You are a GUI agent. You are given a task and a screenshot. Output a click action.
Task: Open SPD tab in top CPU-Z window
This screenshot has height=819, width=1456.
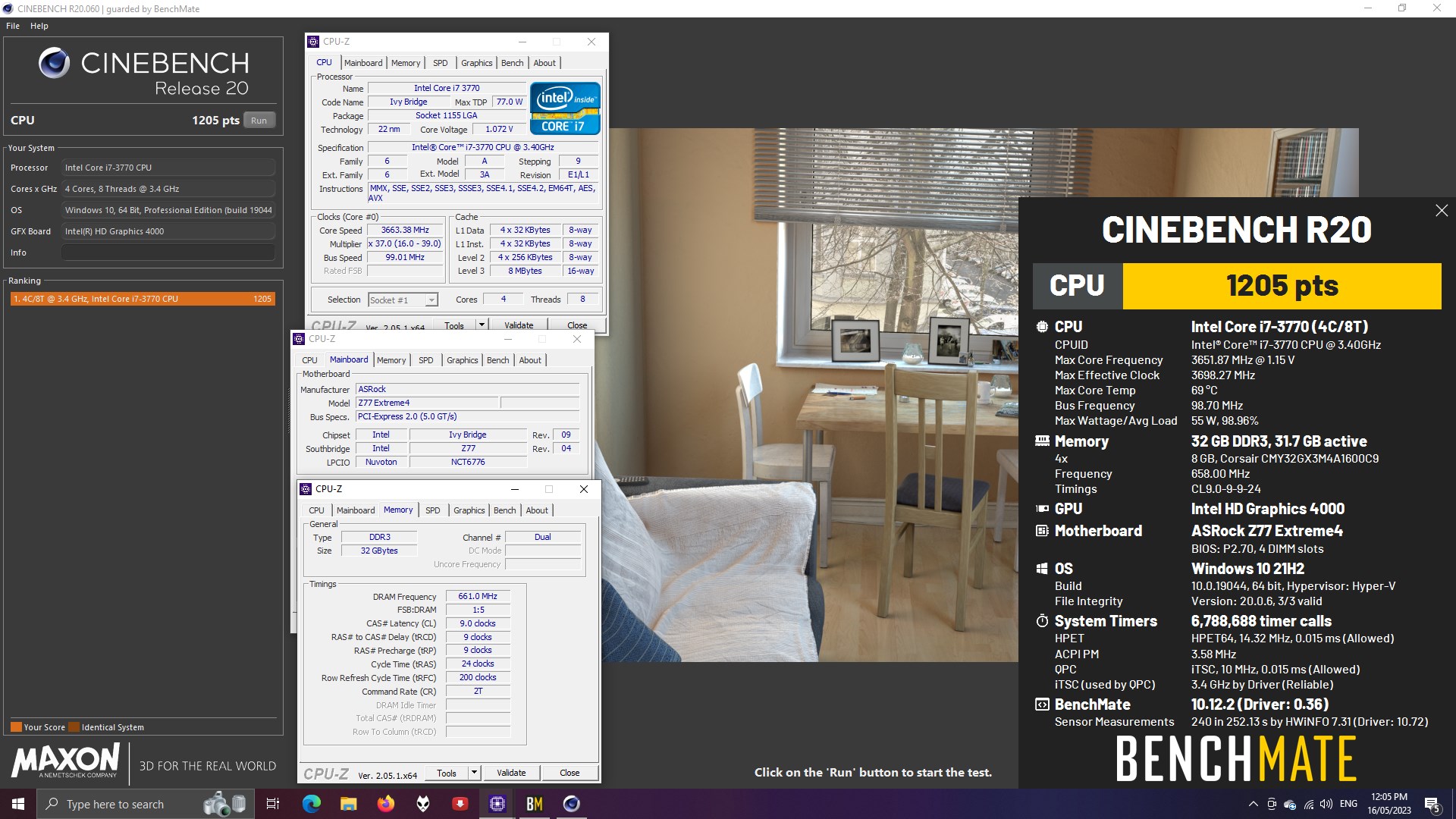click(441, 63)
